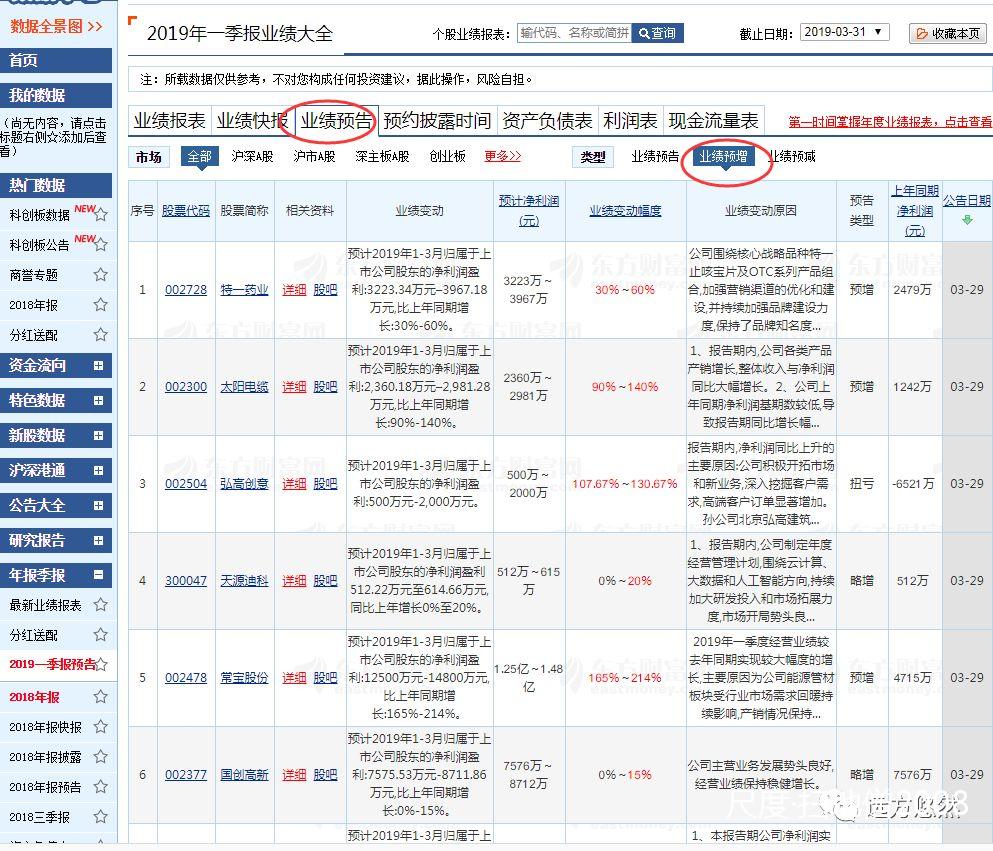Viewport: 993px width, 851px height.
Task: Expand the 特色数据 sidebar section
Action: [98, 400]
